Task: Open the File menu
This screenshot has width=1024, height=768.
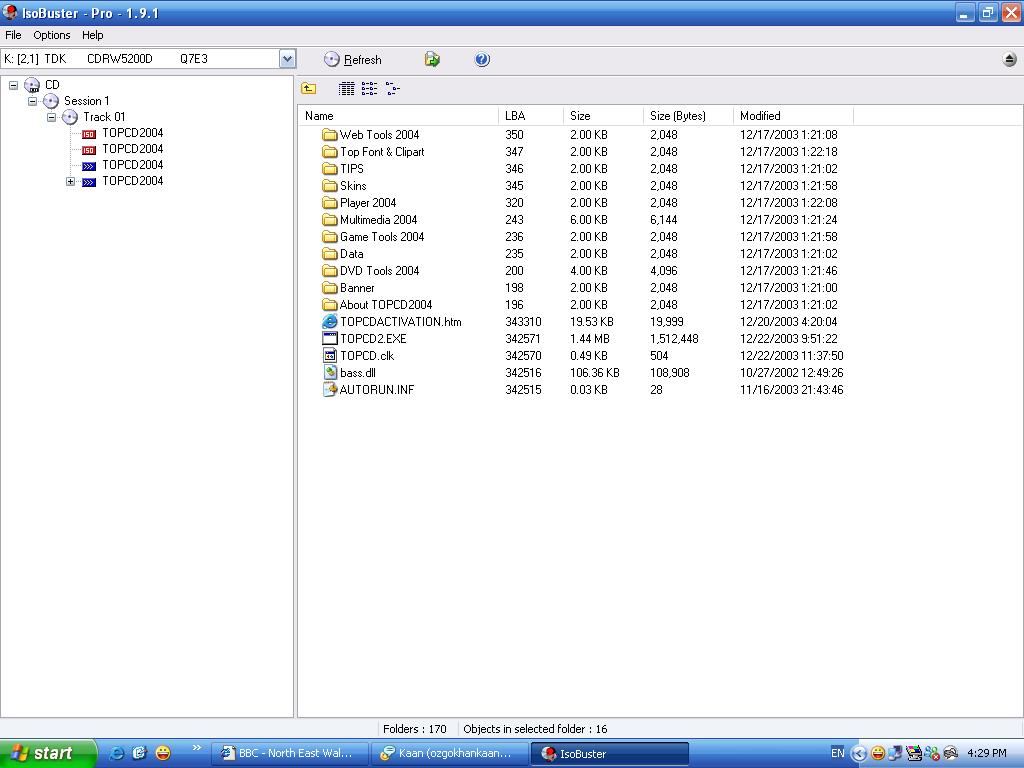Action: 13,35
